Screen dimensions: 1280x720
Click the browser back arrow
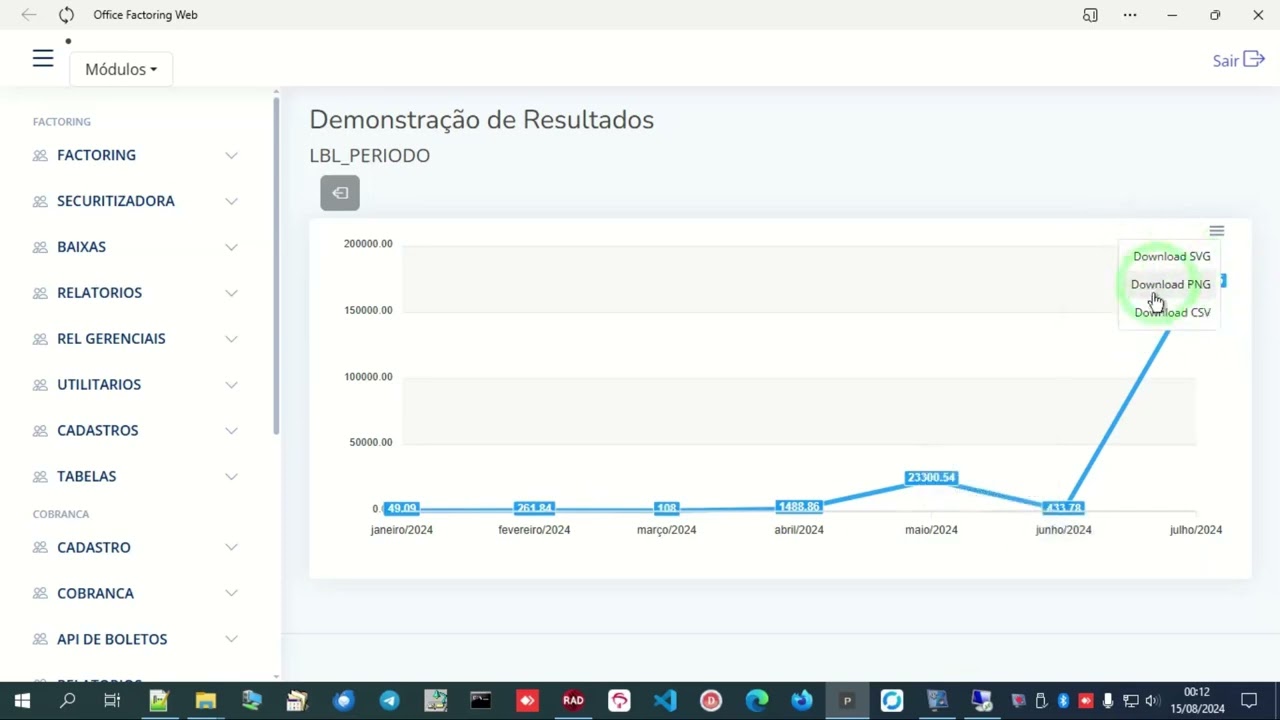[29, 15]
